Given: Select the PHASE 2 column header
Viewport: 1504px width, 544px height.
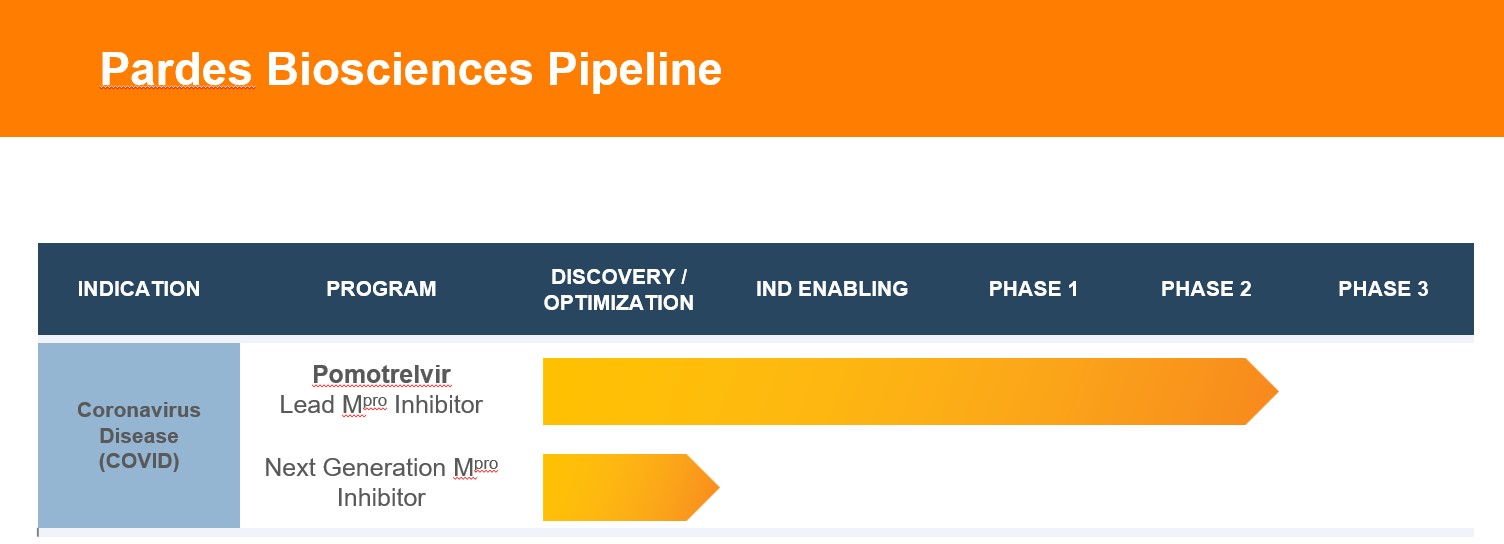Looking at the screenshot, I should pyautogui.click(x=1206, y=289).
